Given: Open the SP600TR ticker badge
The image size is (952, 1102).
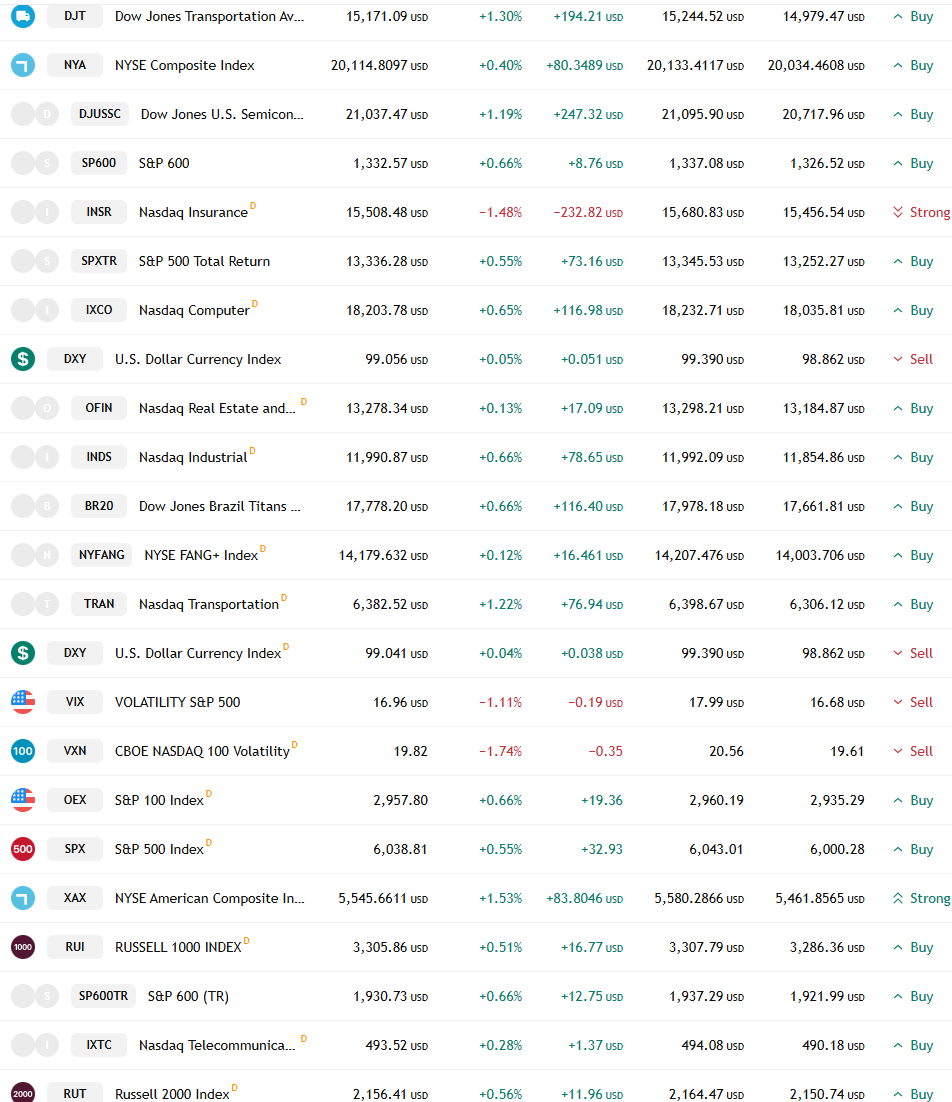Looking at the screenshot, I should [103, 996].
